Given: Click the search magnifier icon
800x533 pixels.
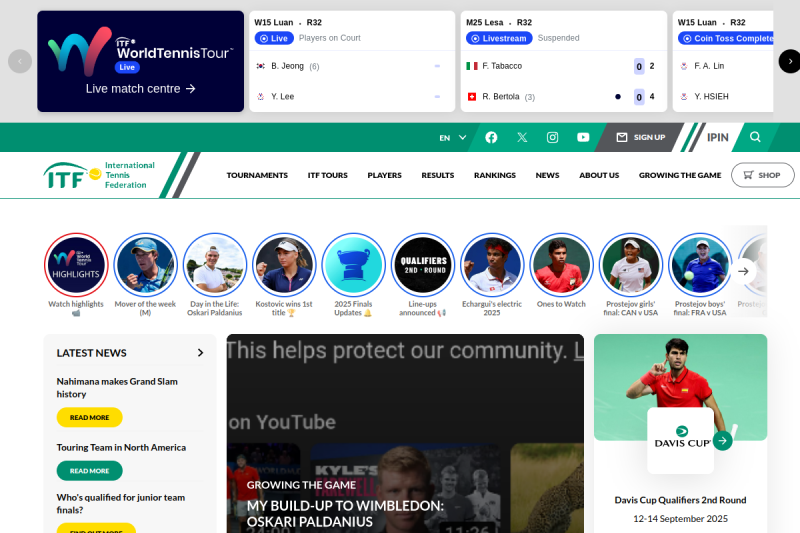Looking at the screenshot, I should click(x=755, y=137).
